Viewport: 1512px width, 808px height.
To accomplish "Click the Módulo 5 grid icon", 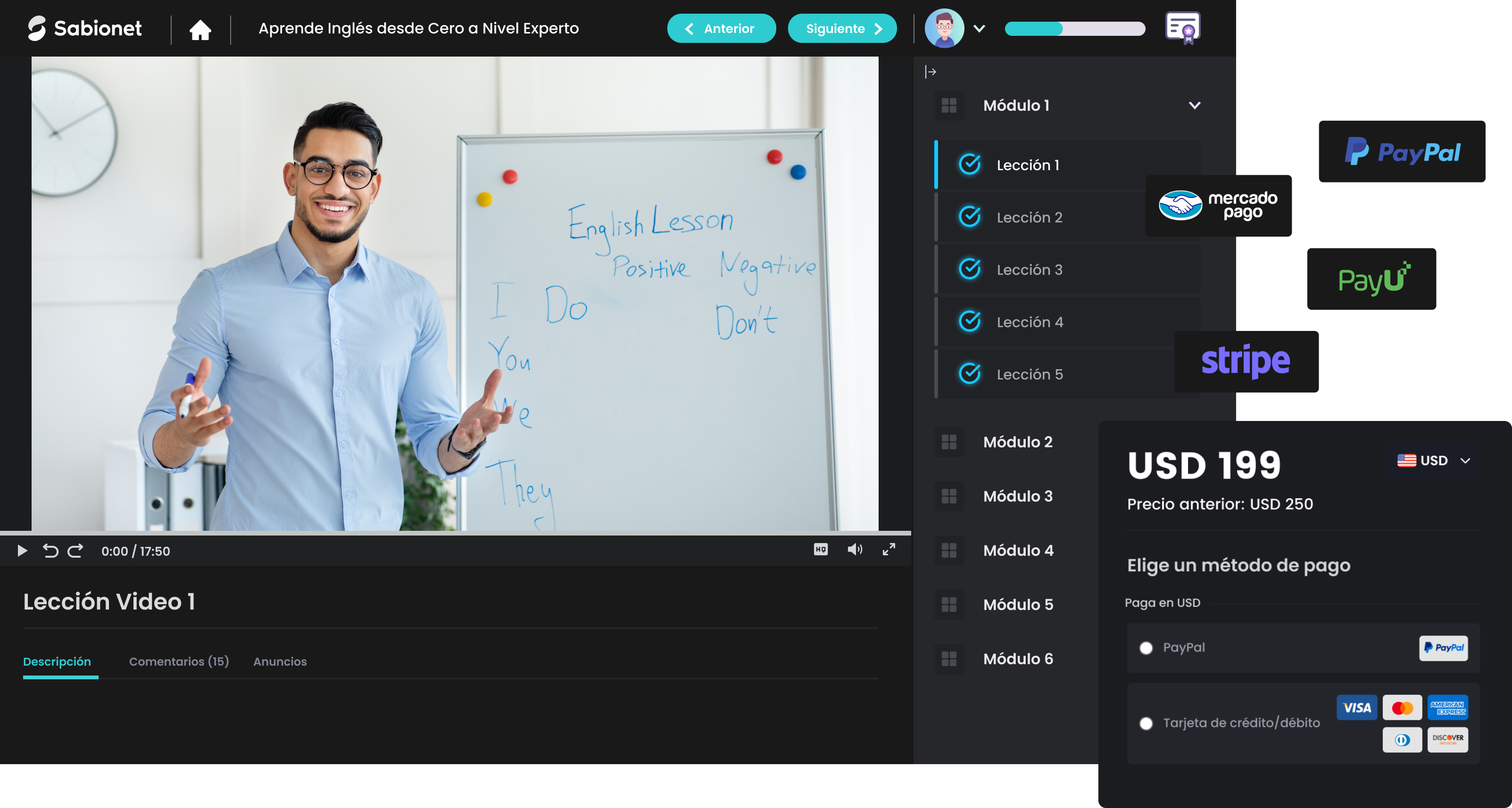I will point(948,605).
